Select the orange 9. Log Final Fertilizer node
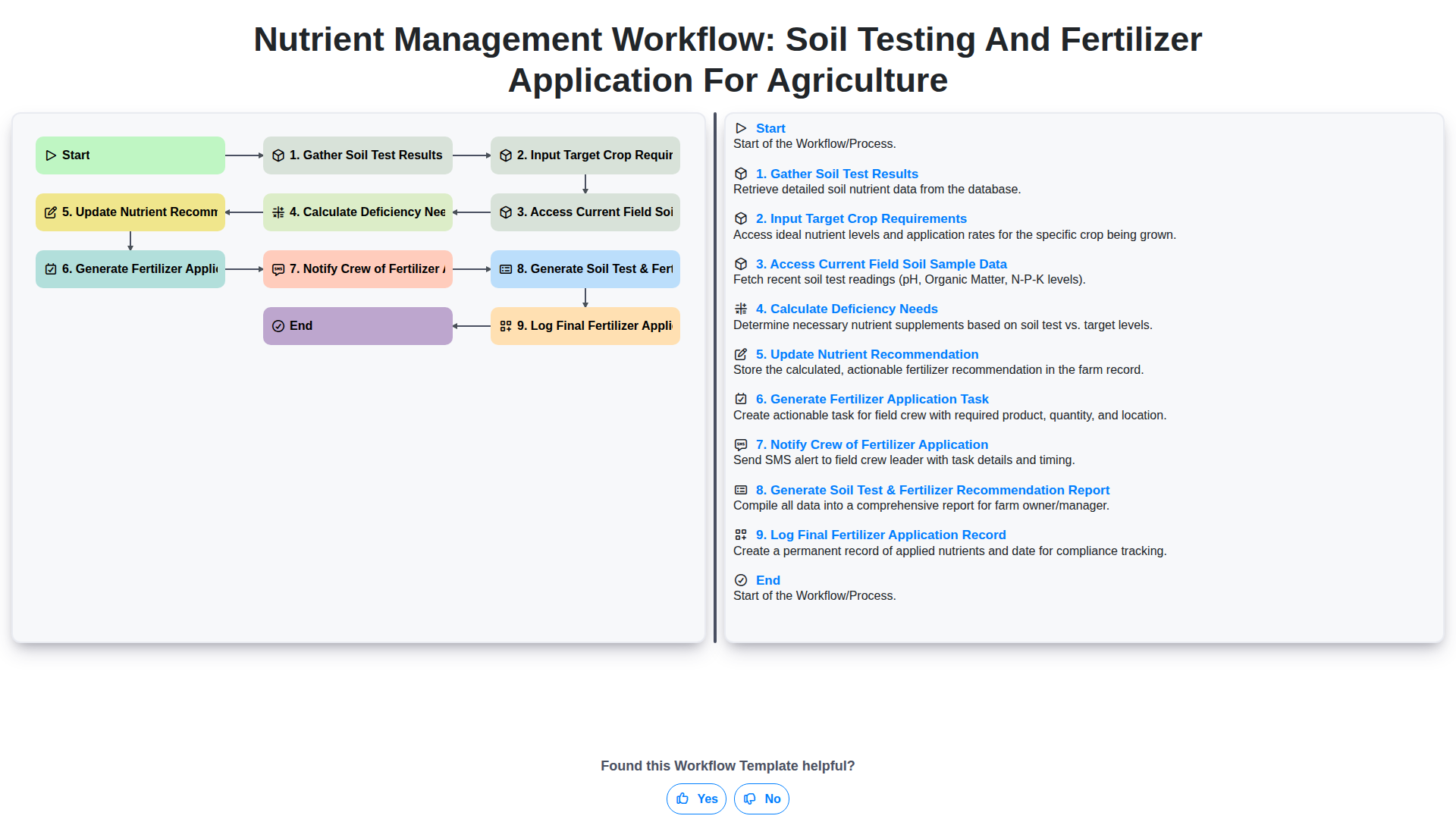 (585, 326)
